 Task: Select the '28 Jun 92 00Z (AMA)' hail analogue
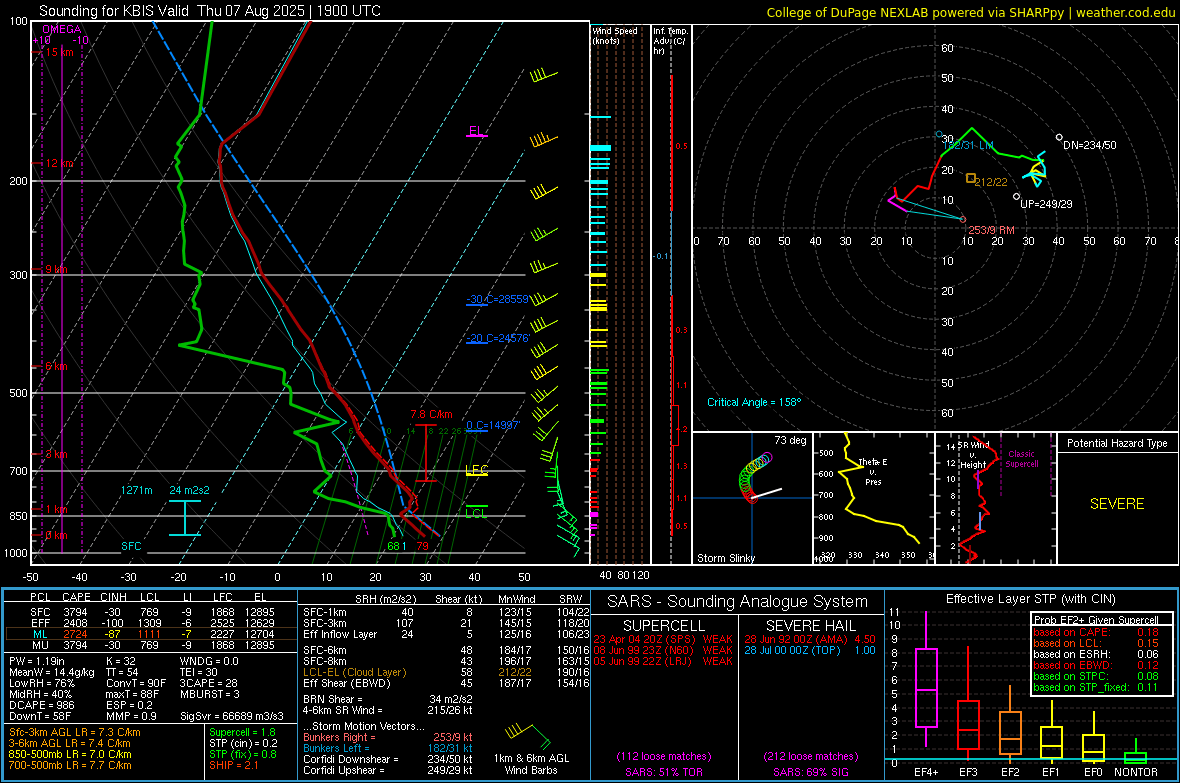coord(810,639)
